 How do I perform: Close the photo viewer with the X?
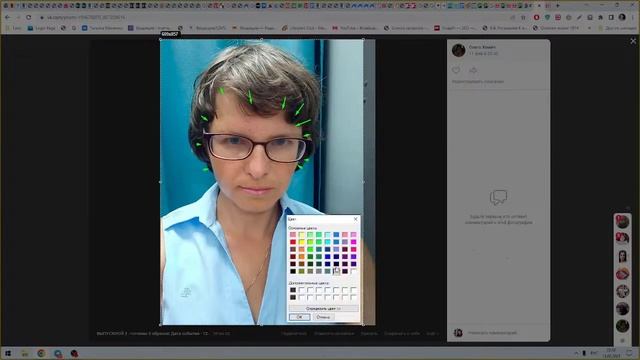[633, 41]
